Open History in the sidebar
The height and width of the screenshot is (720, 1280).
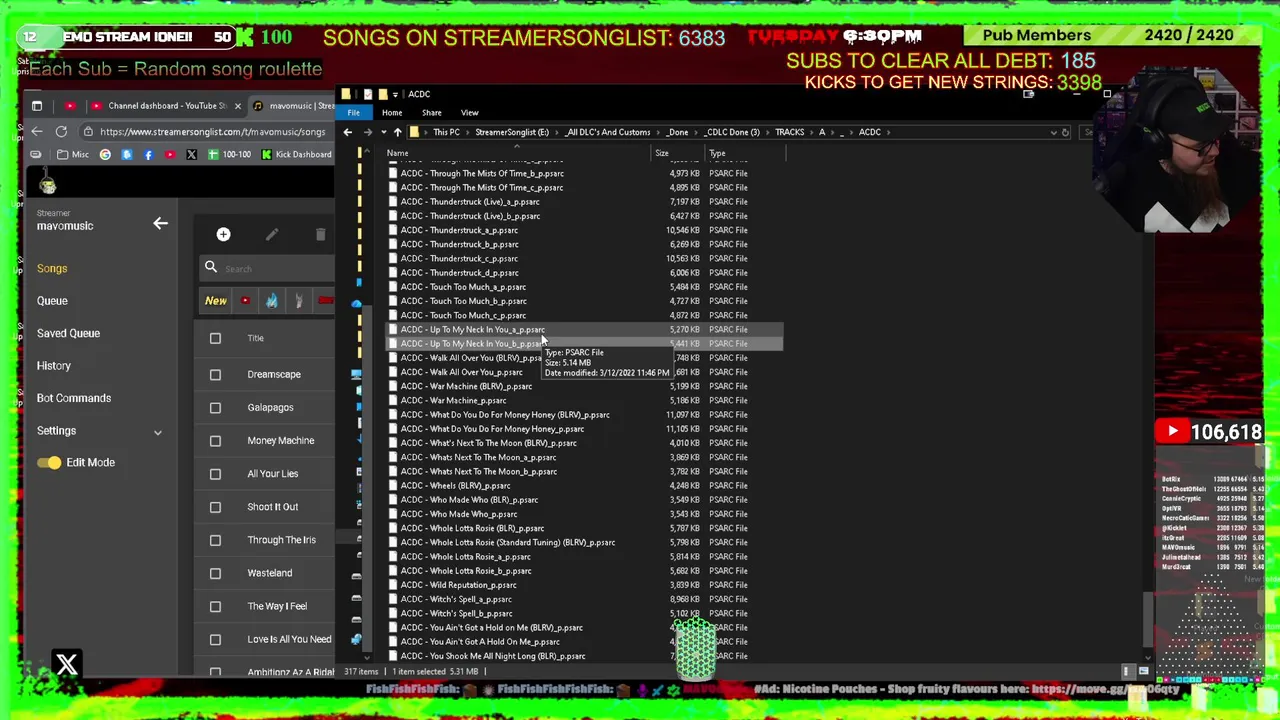[x=54, y=365]
